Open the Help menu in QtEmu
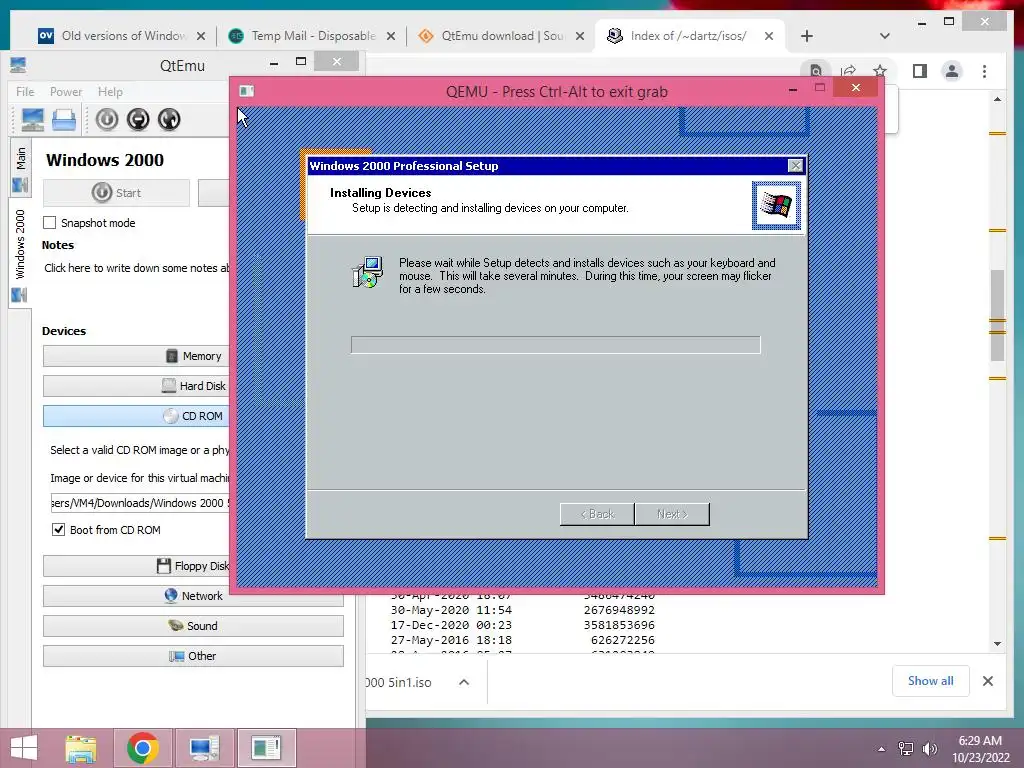The image size is (1024, 768). click(x=110, y=91)
